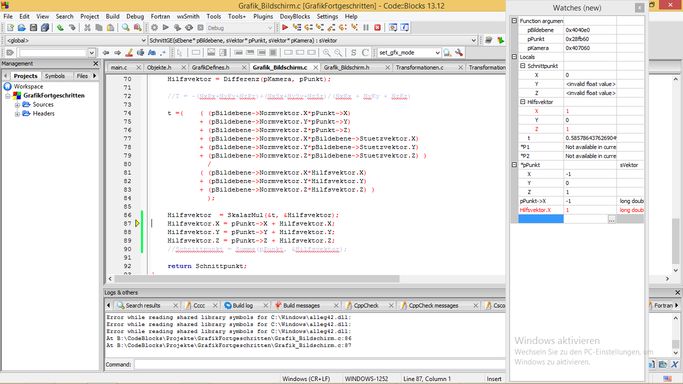The height and width of the screenshot is (384, 683).
Task: Switch to the Symbols management tab
Action: pyautogui.click(x=55, y=76)
